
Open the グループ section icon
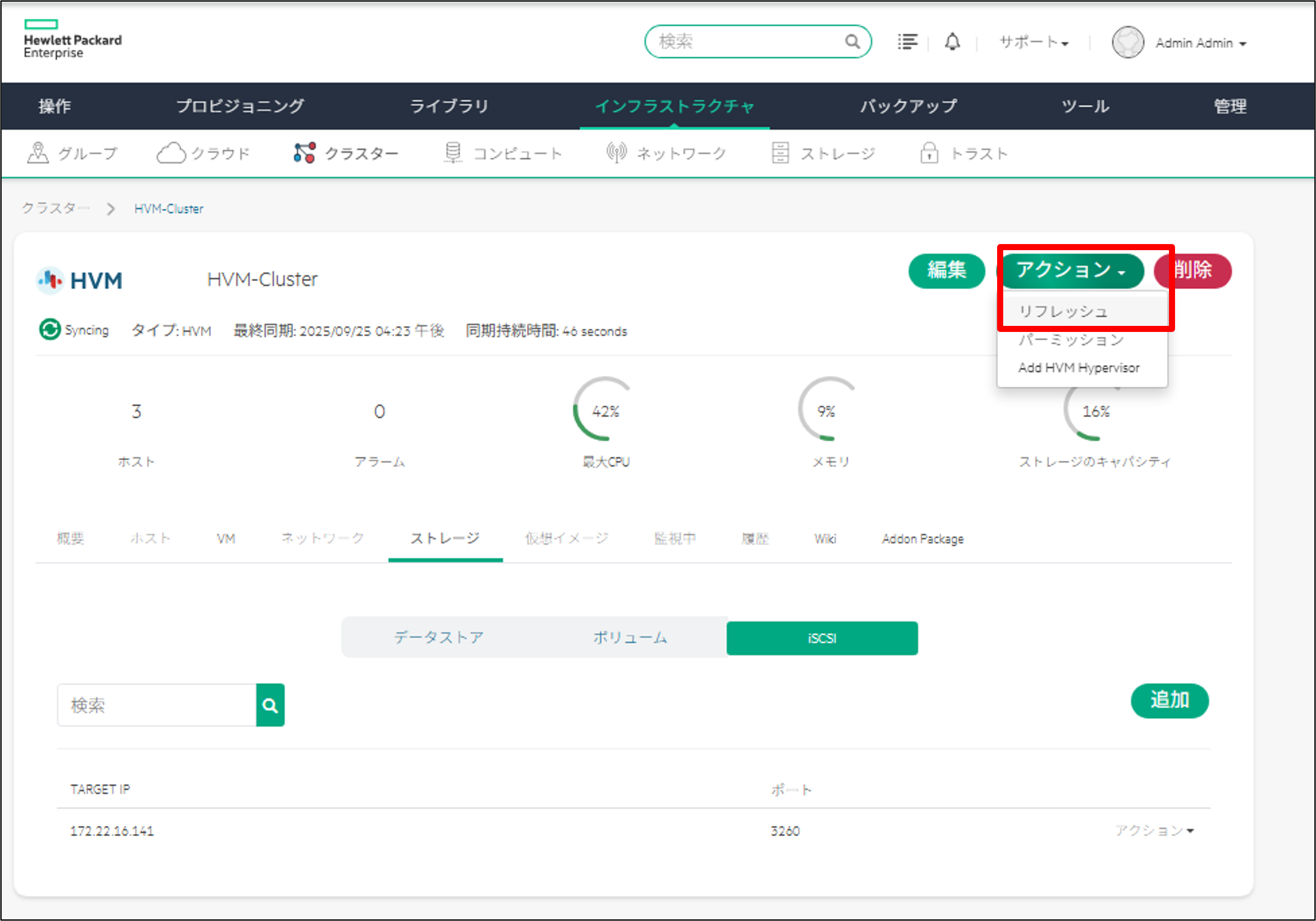pyautogui.click(x=38, y=152)
